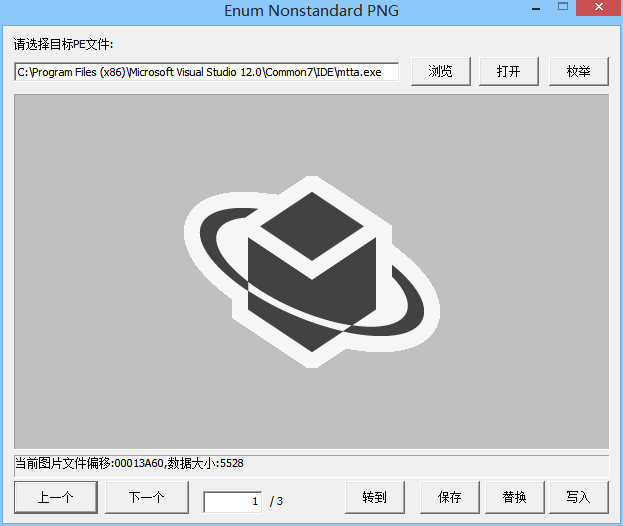Click the 写入 (Write) button
Viewport: 623px width, 526px height.
coord(578,497)
